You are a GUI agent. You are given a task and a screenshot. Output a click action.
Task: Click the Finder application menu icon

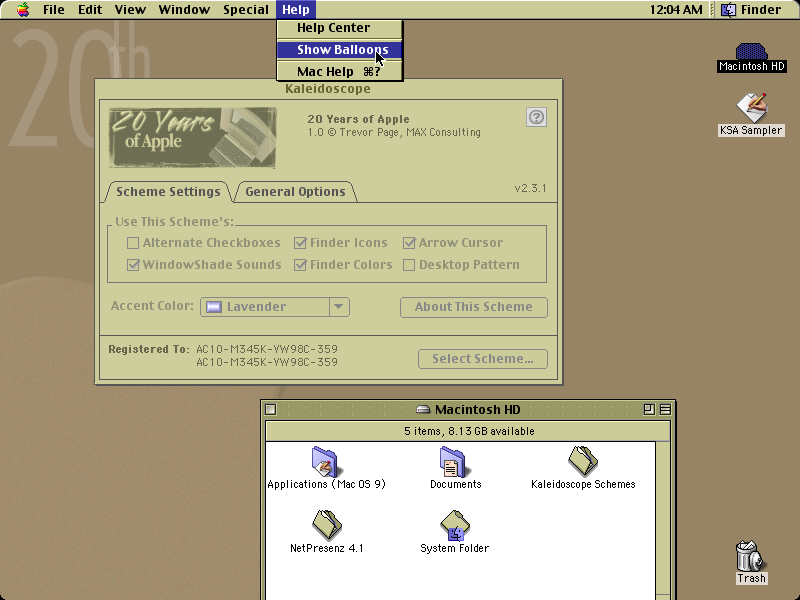tap(728, 10)
